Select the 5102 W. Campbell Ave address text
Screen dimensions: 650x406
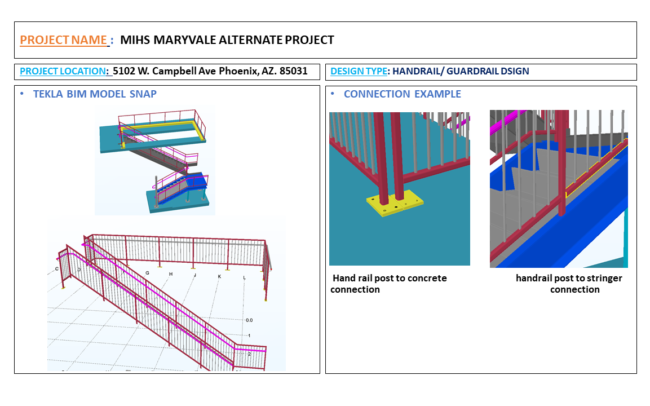[x=210, y=72]
